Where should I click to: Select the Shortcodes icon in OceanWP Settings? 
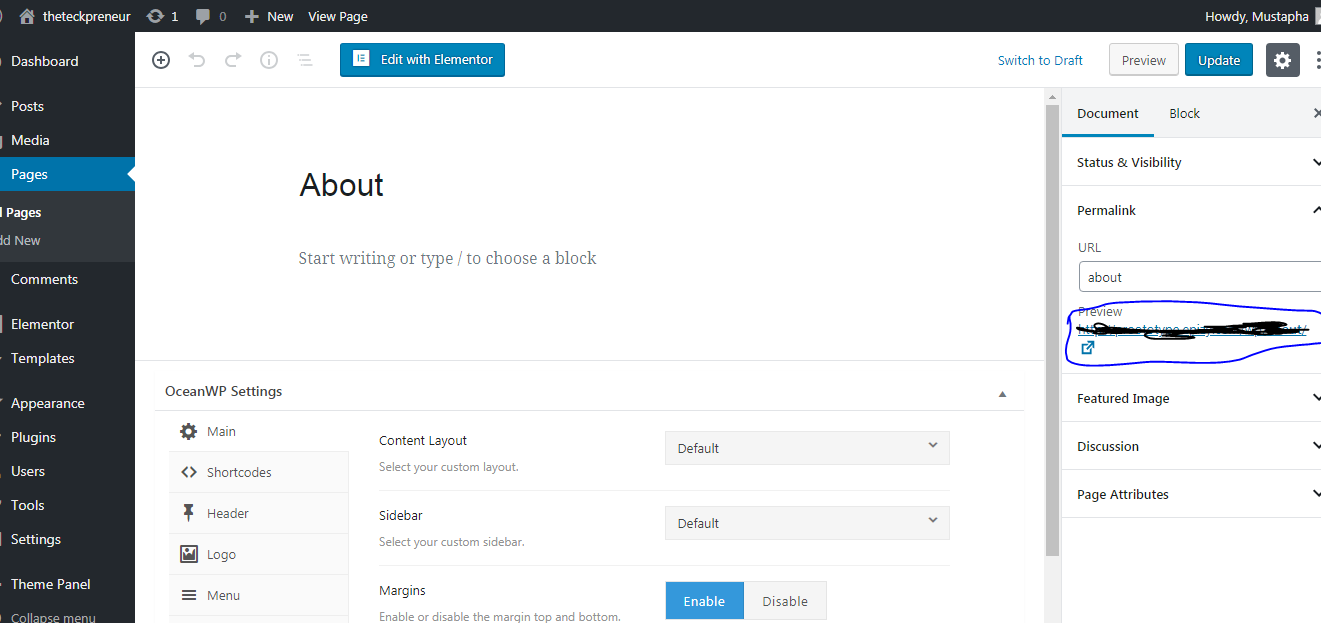tap(189, 471)
